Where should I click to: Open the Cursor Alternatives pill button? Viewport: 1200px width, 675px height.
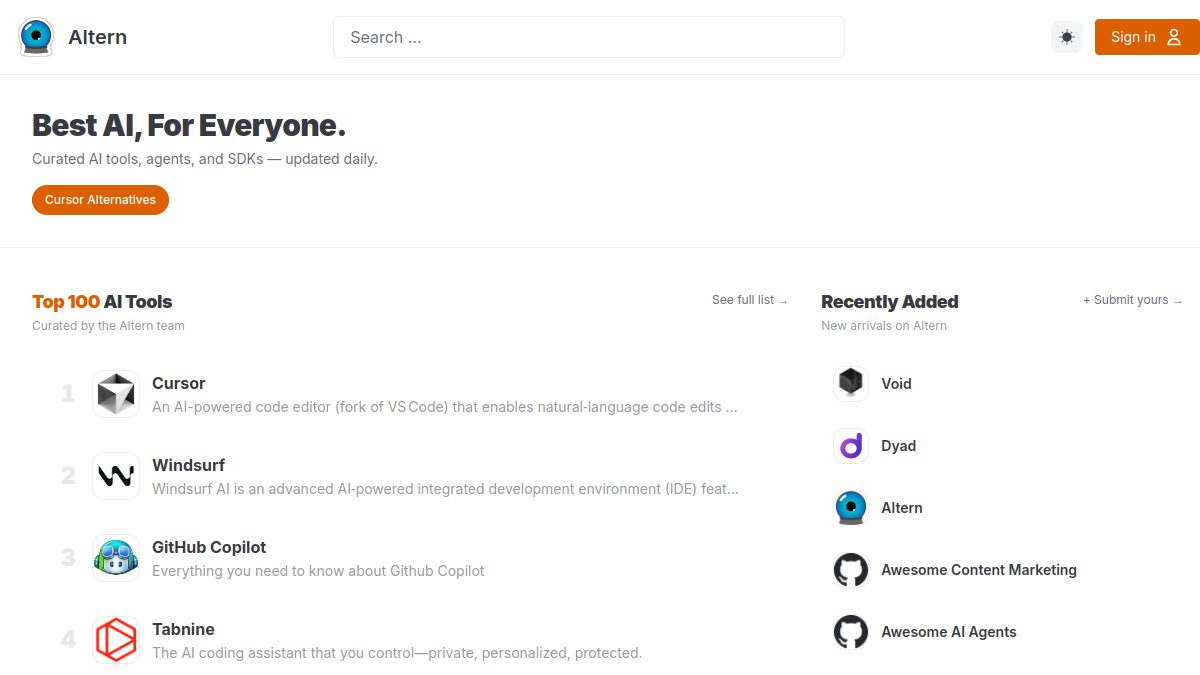(x=100, y=200)
